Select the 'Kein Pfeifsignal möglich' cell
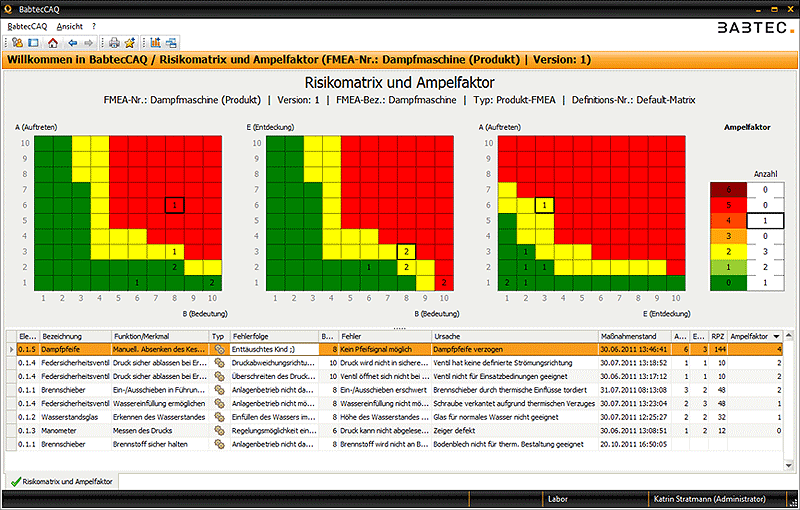The image size is (800, 510). click(385, 349)
